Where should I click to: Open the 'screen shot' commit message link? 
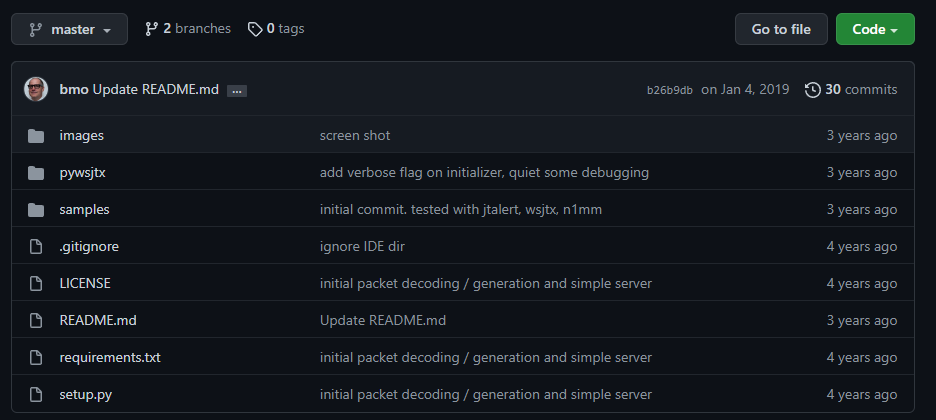click(355, 136)
